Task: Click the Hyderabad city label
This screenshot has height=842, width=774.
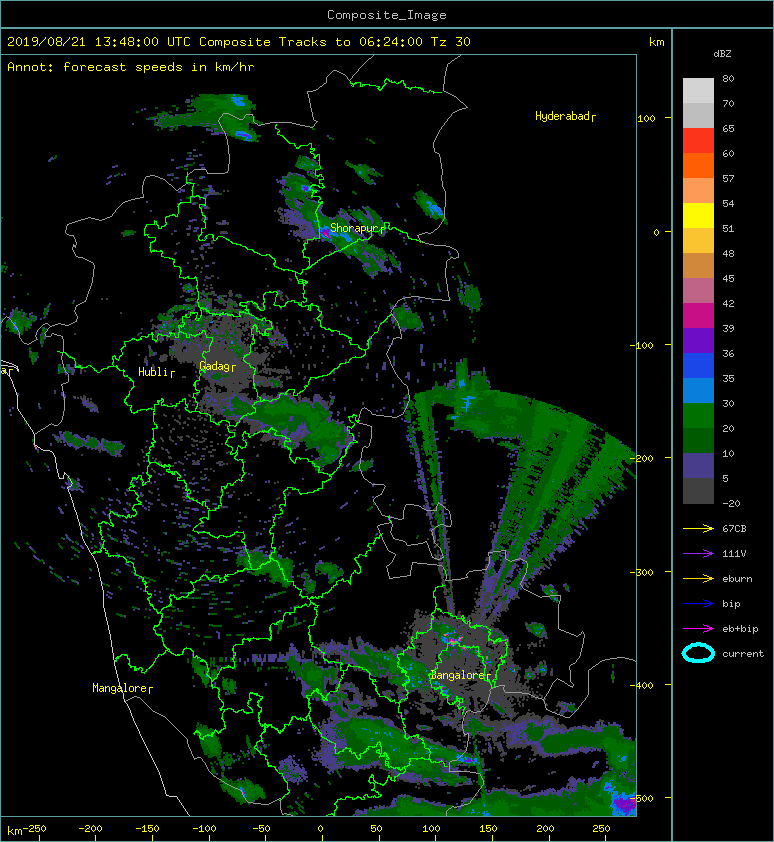Action: coord(565,116)
